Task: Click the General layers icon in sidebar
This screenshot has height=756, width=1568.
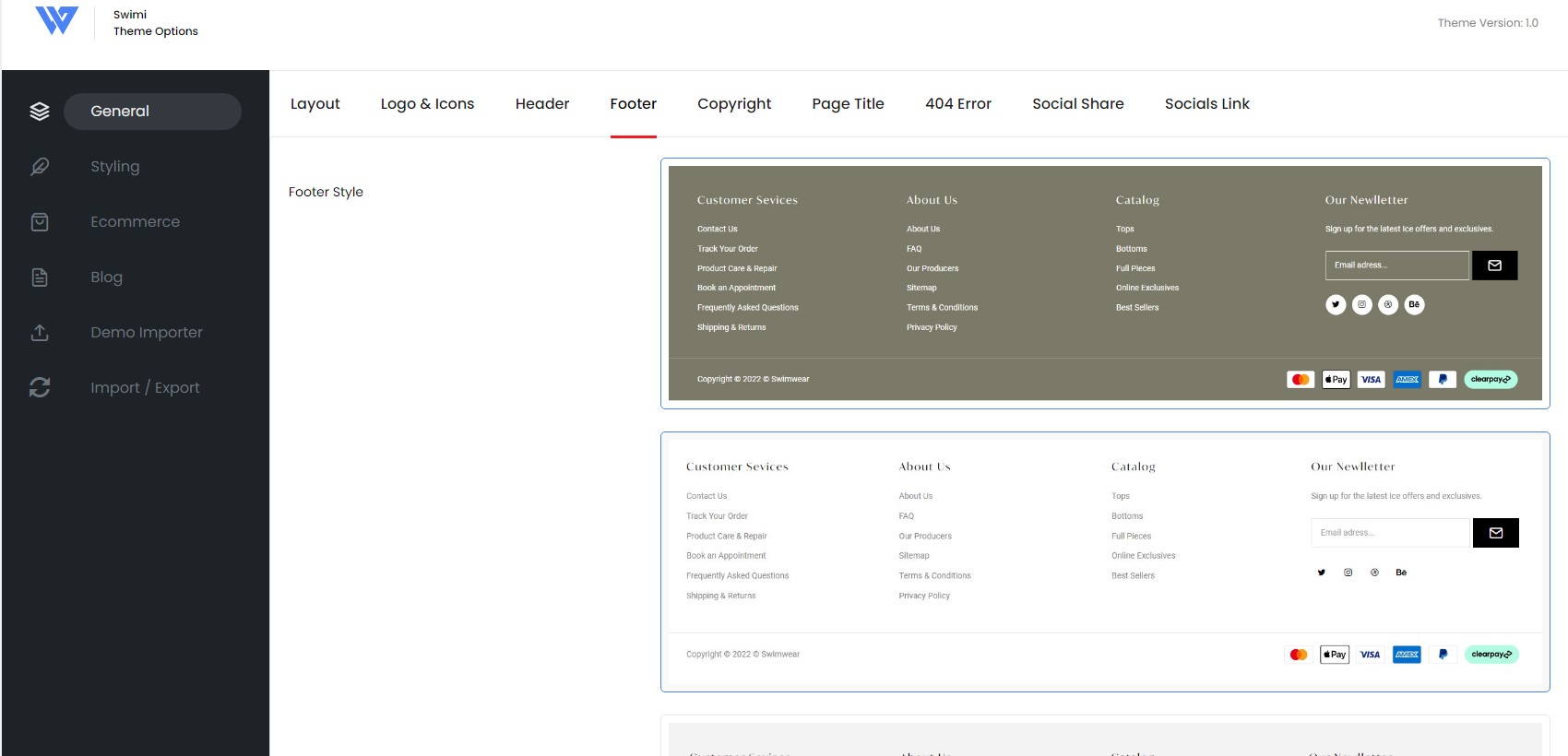Action: (x=40, y=112)
